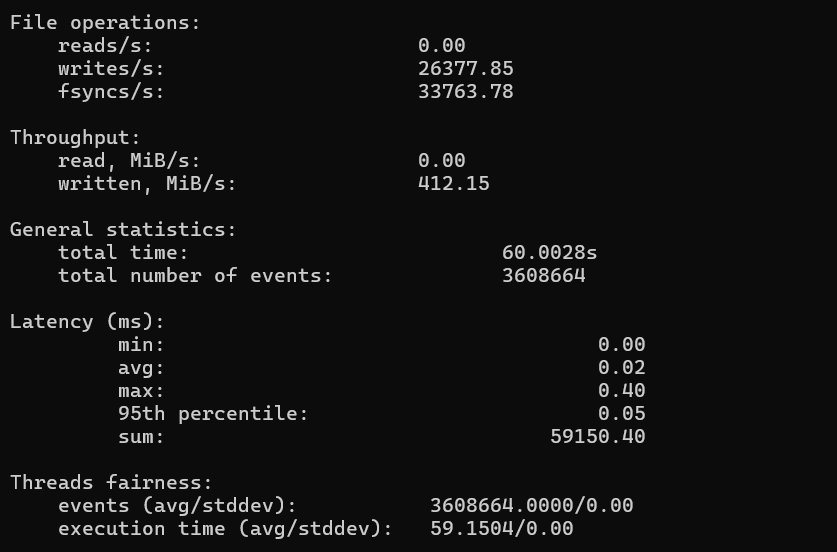The width and height of the screenshot is (837, 552).
Task: Select the value 3608664.0000/0.00
Action: 532,506
